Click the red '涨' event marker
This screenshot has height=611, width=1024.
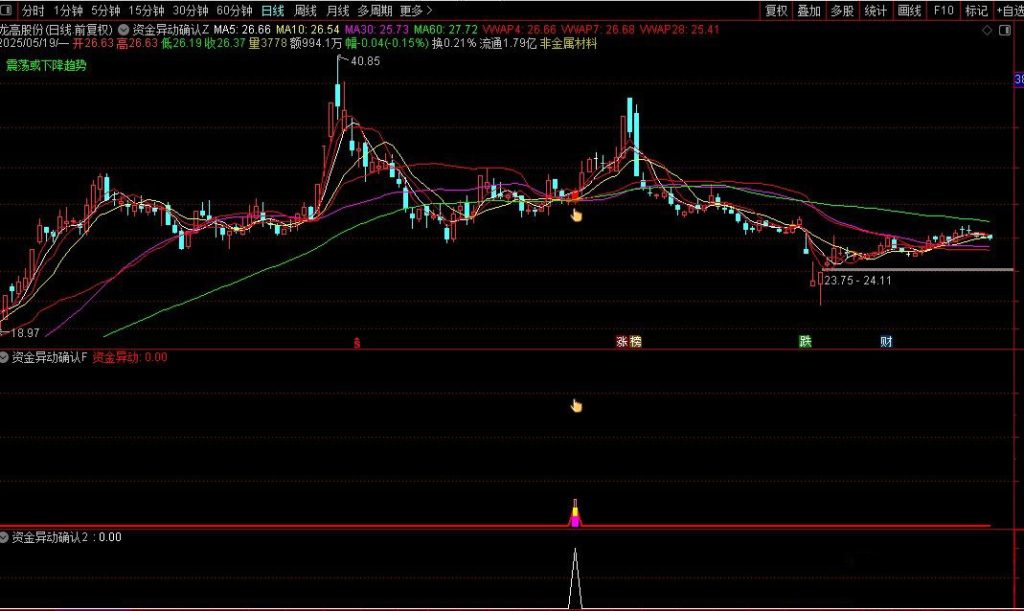pos(622,342)
